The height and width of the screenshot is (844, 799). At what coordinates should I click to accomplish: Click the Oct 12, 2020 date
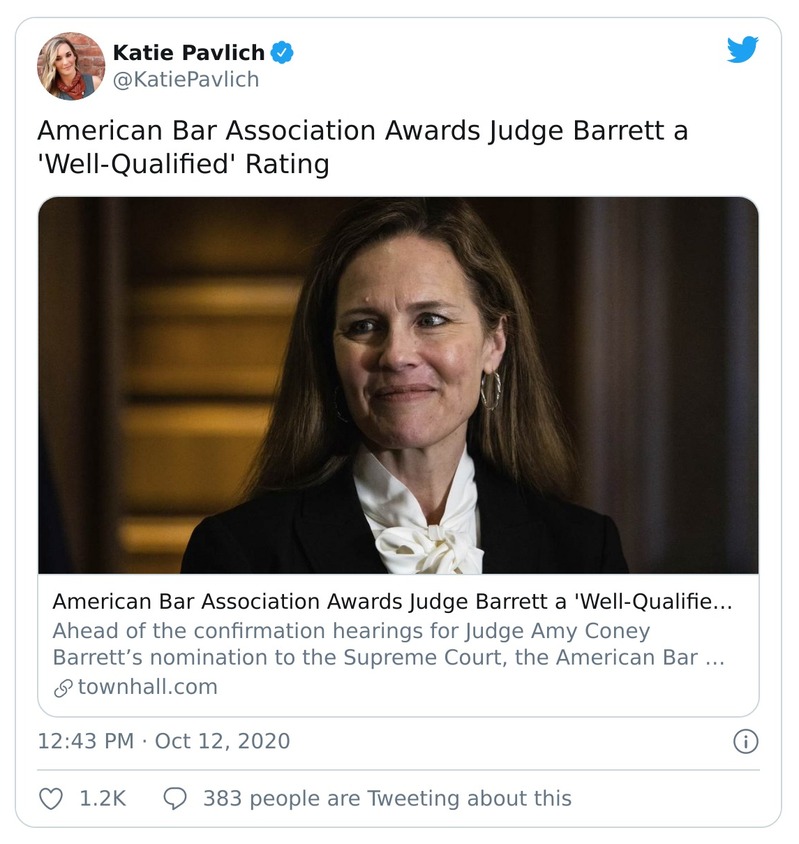(x=222, y=741)
